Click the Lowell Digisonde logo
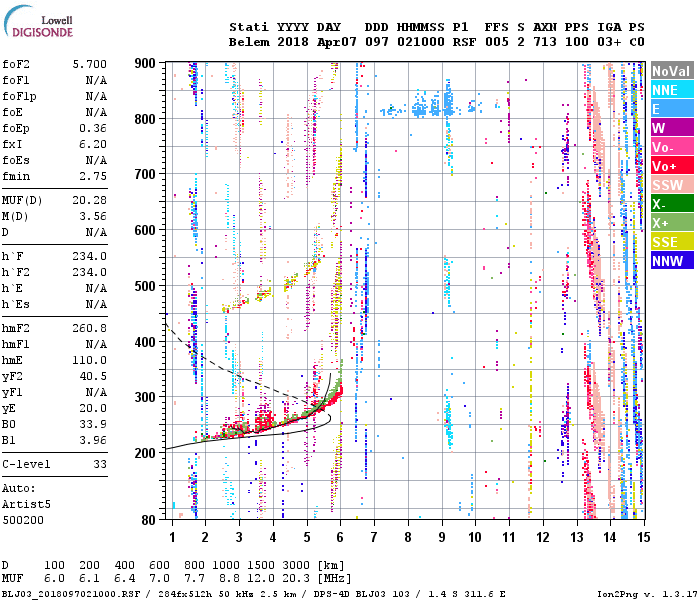 (x=39, y=21)
